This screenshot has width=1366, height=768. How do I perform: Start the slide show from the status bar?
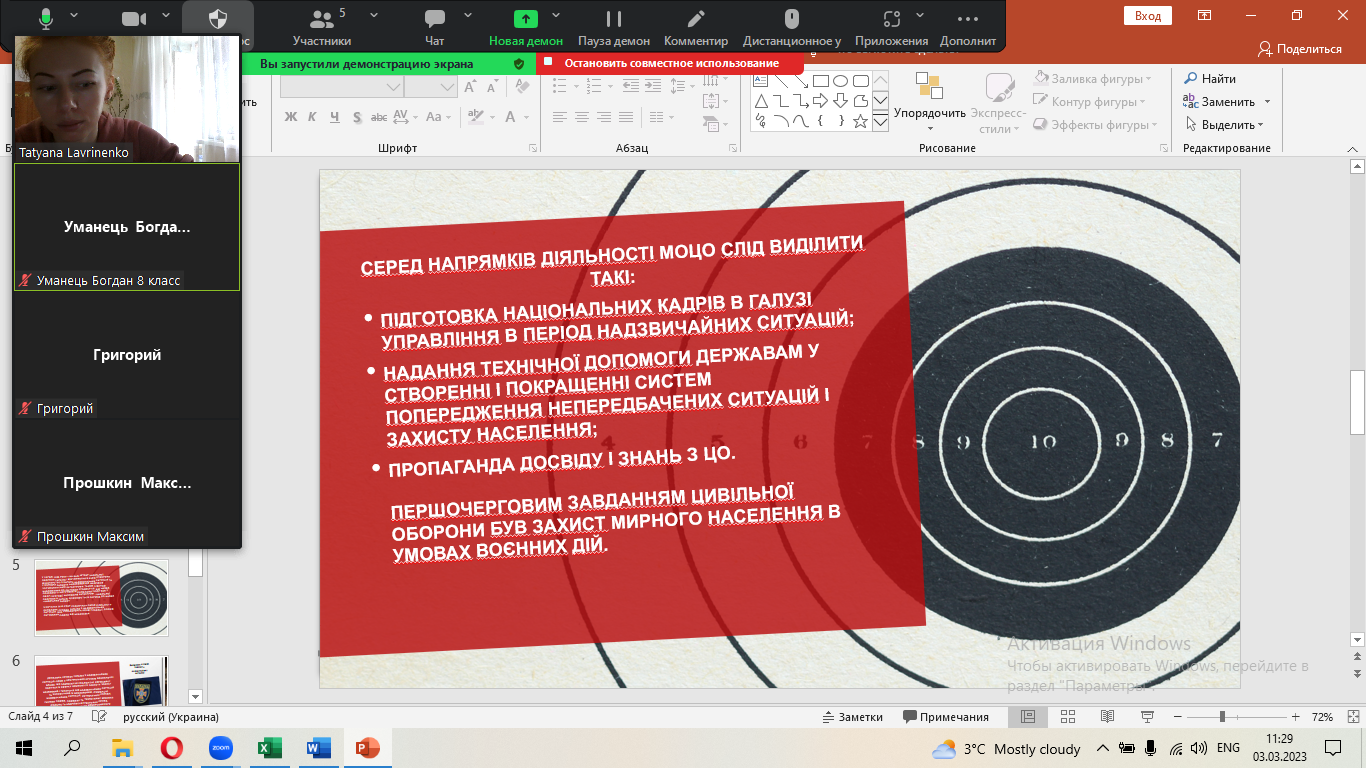pyautogui.click(x=1146, y=717)
